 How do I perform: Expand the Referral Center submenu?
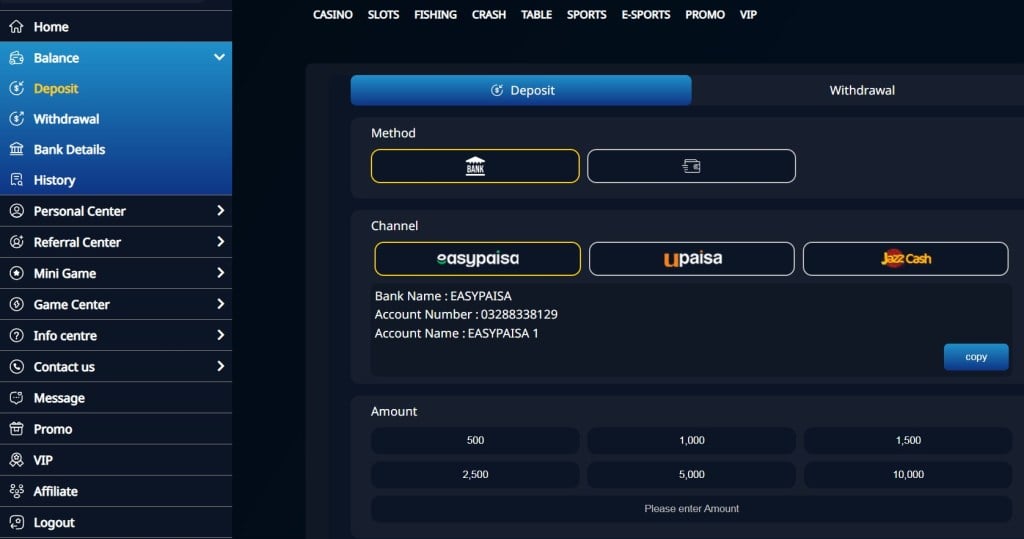point(220,242)
